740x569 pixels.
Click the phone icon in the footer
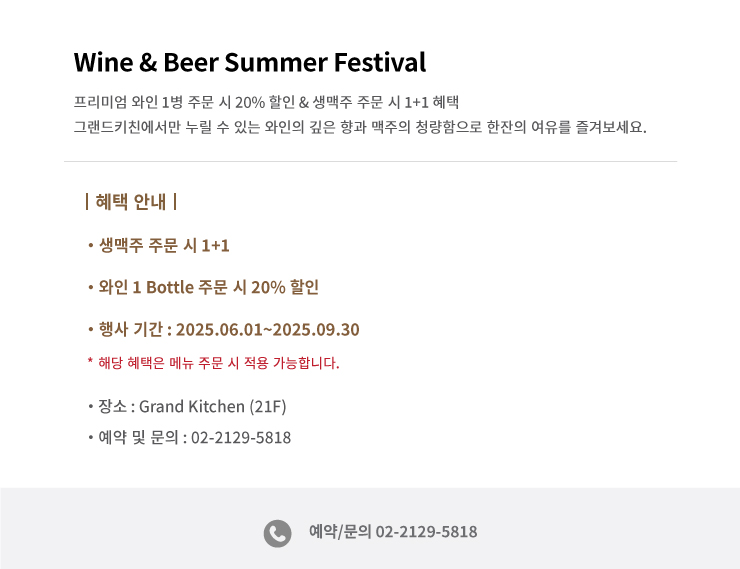tap(277, 534)
